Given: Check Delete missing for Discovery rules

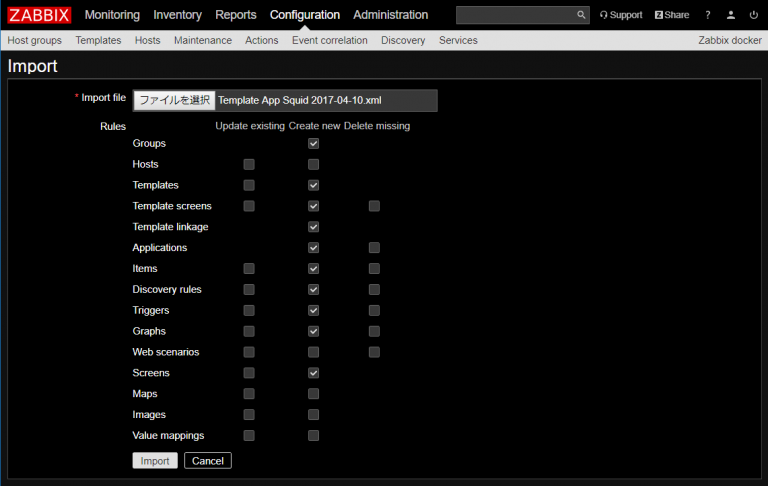Looking at the screenshot, I should click(374, 290).
